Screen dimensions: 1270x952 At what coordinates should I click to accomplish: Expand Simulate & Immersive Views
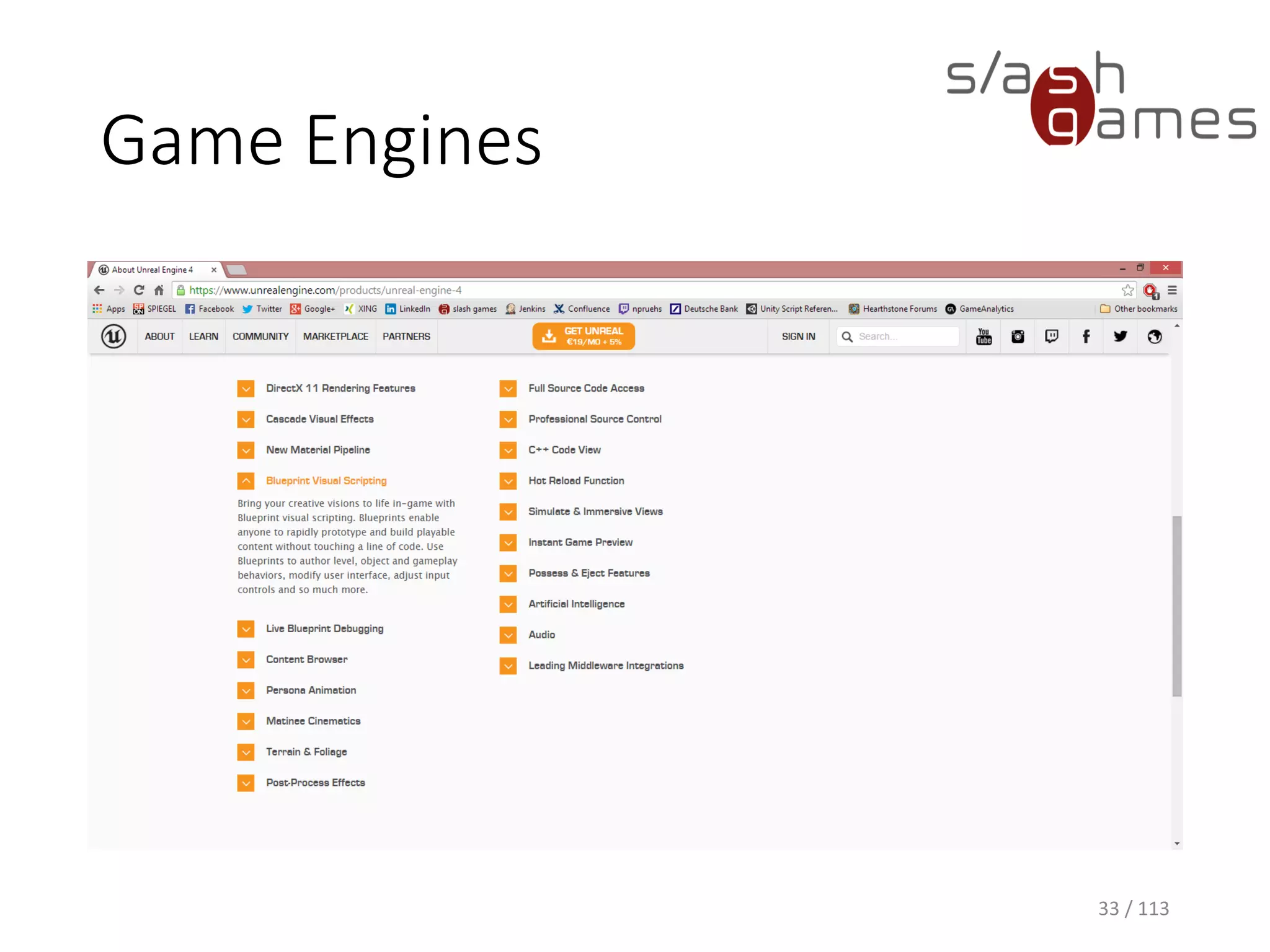[x=508, y=512]
